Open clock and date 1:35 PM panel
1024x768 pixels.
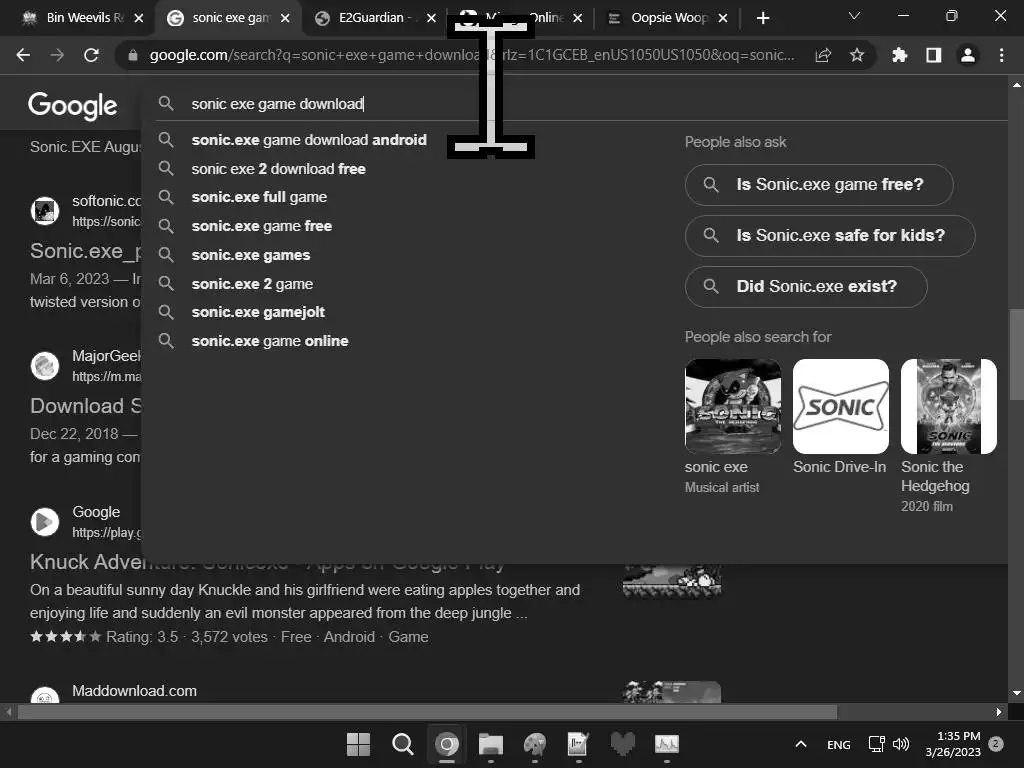click(953, 744)
